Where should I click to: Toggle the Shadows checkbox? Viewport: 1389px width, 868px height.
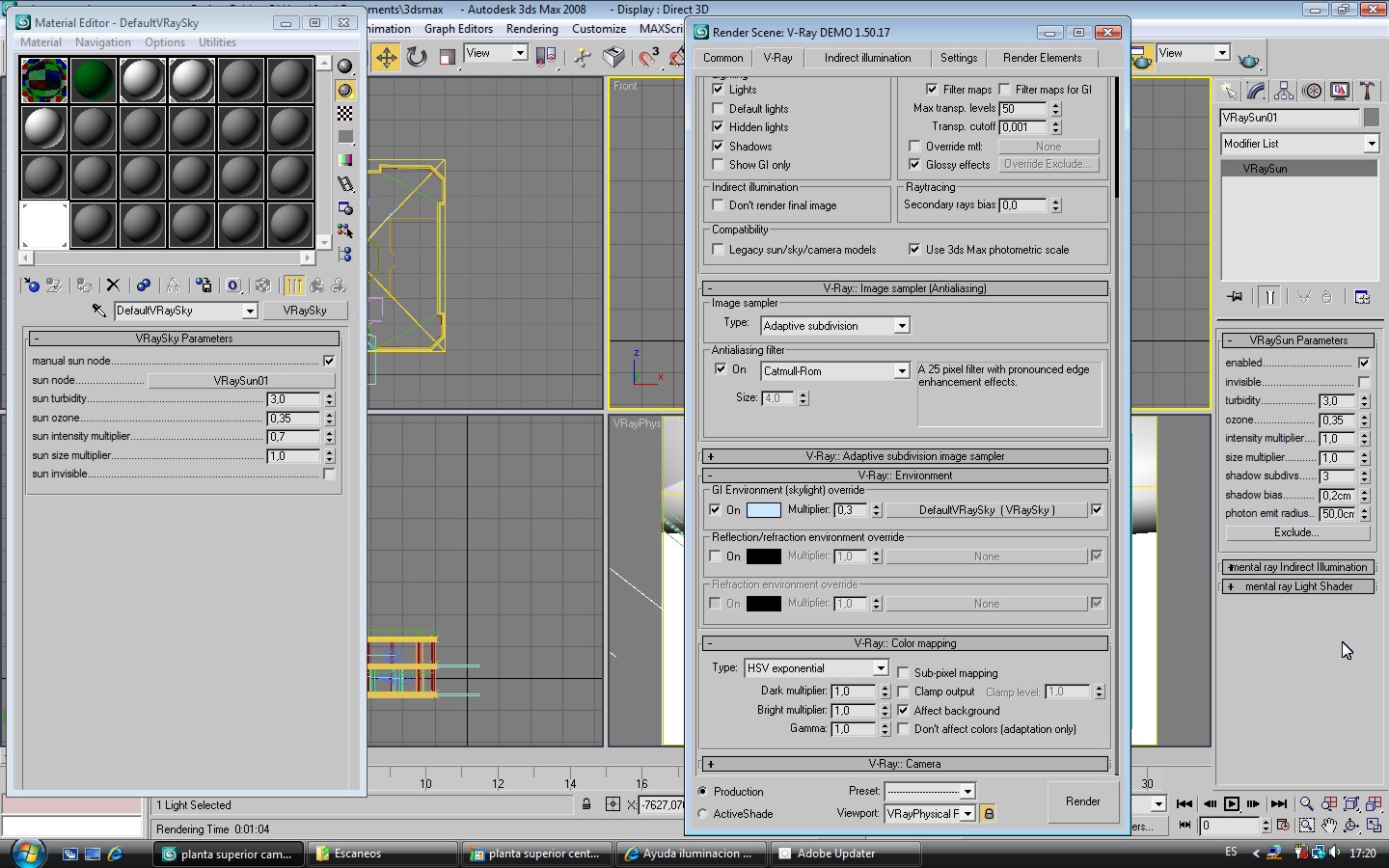(x=718, y=146)
